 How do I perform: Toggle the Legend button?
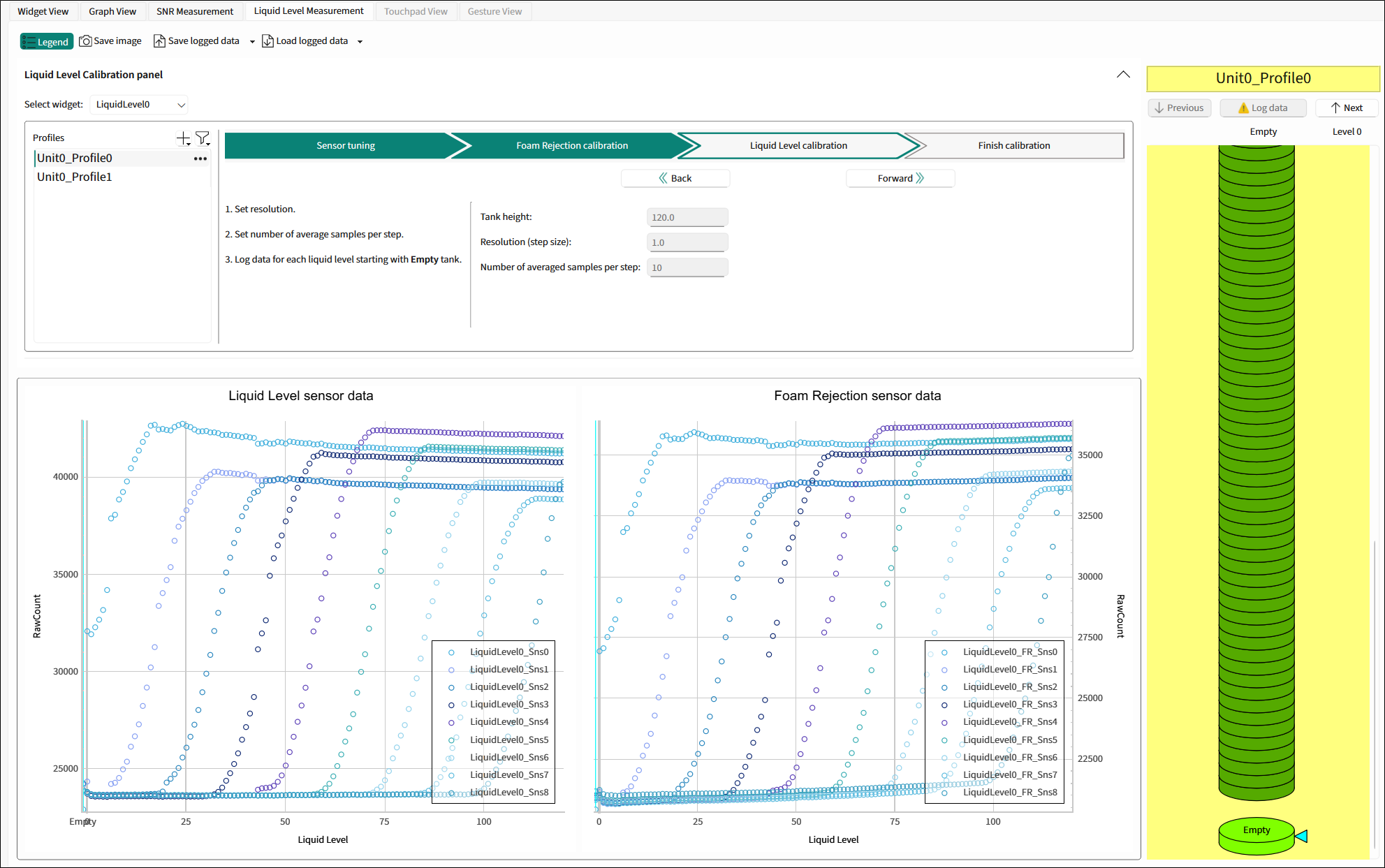click(x=47, y=42)
